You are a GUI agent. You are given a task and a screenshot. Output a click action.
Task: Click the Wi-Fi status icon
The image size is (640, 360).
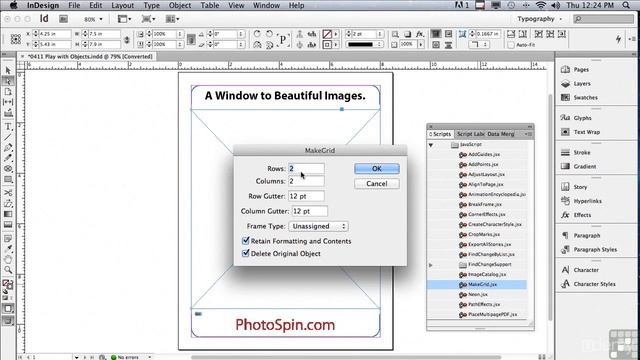(x=540, y=5)
